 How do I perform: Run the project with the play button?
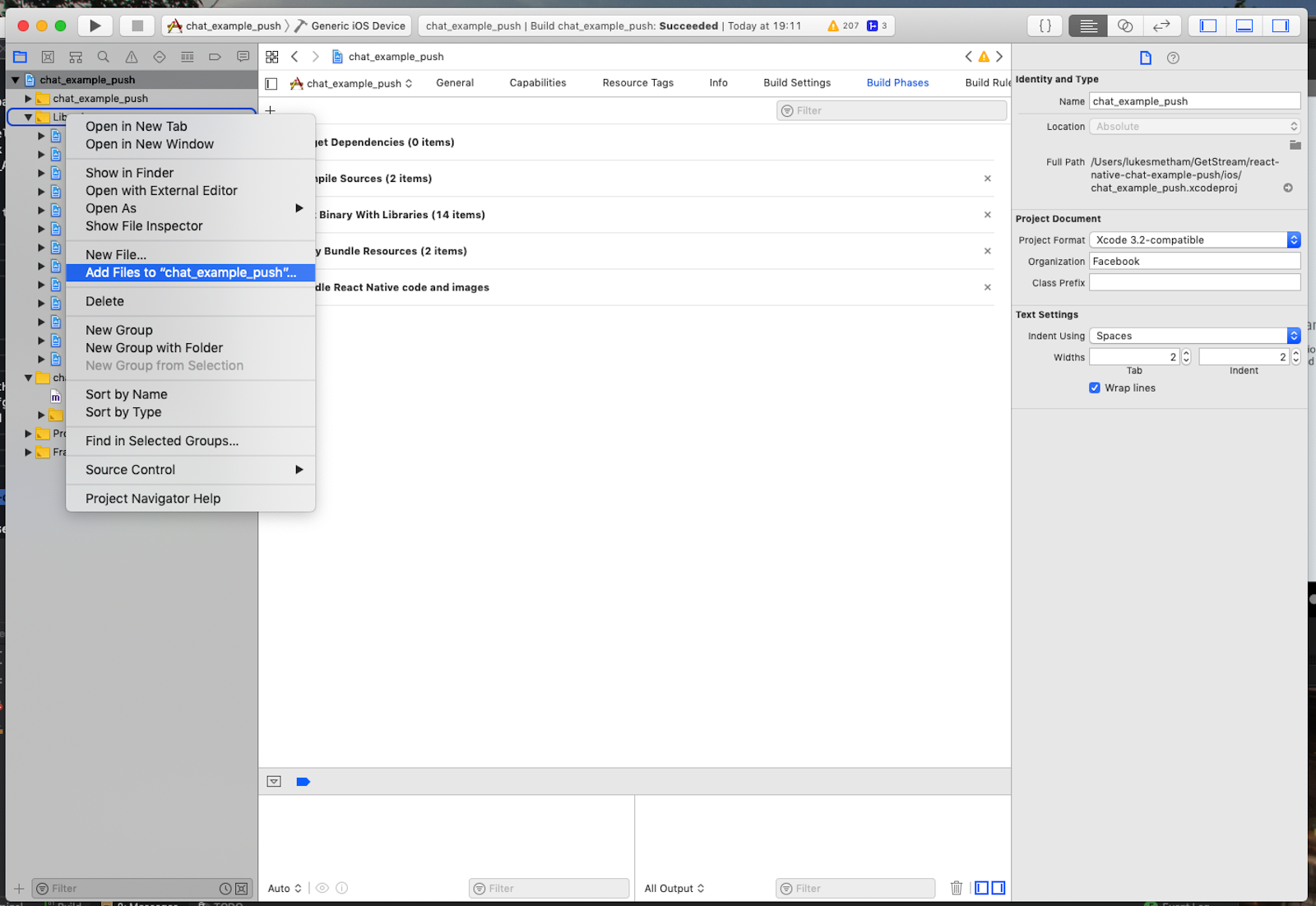[x=95, y=26]
